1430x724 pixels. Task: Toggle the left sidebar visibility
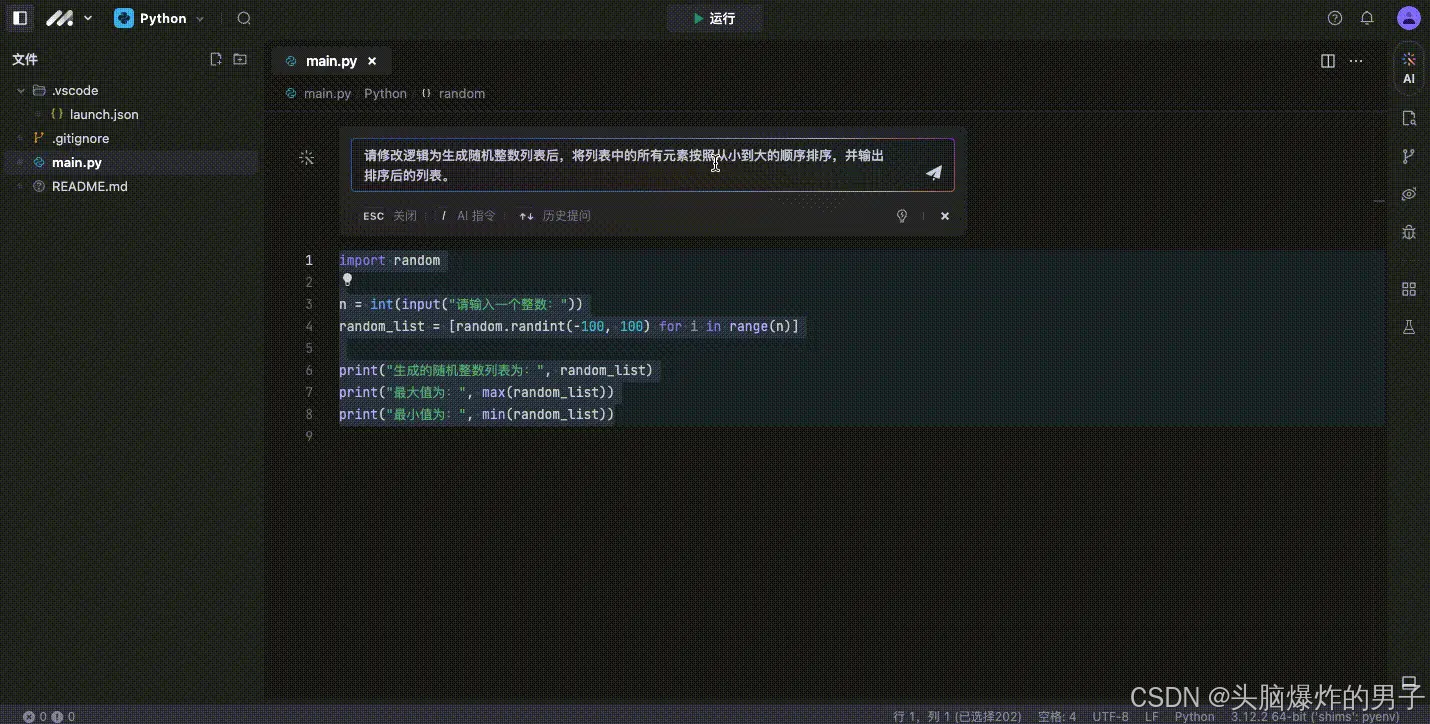[x=20, y=17]
